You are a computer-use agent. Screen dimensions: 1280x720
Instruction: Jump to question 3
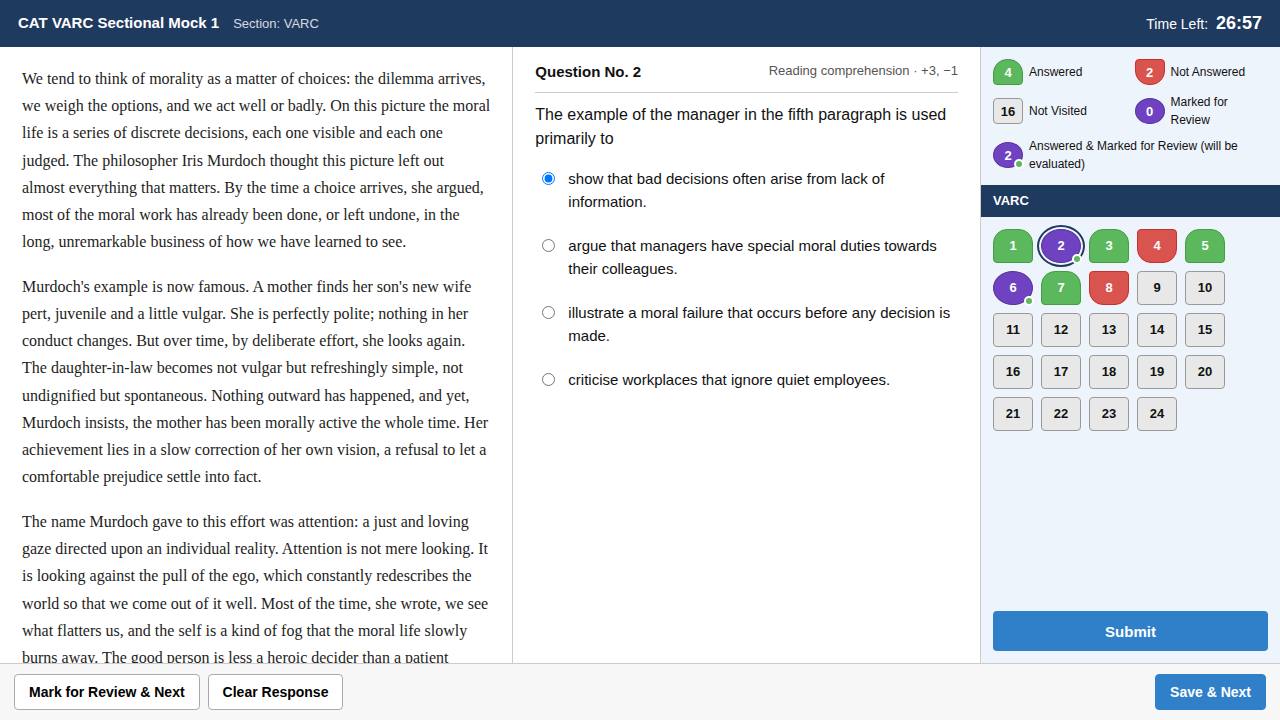(1109, 246)
